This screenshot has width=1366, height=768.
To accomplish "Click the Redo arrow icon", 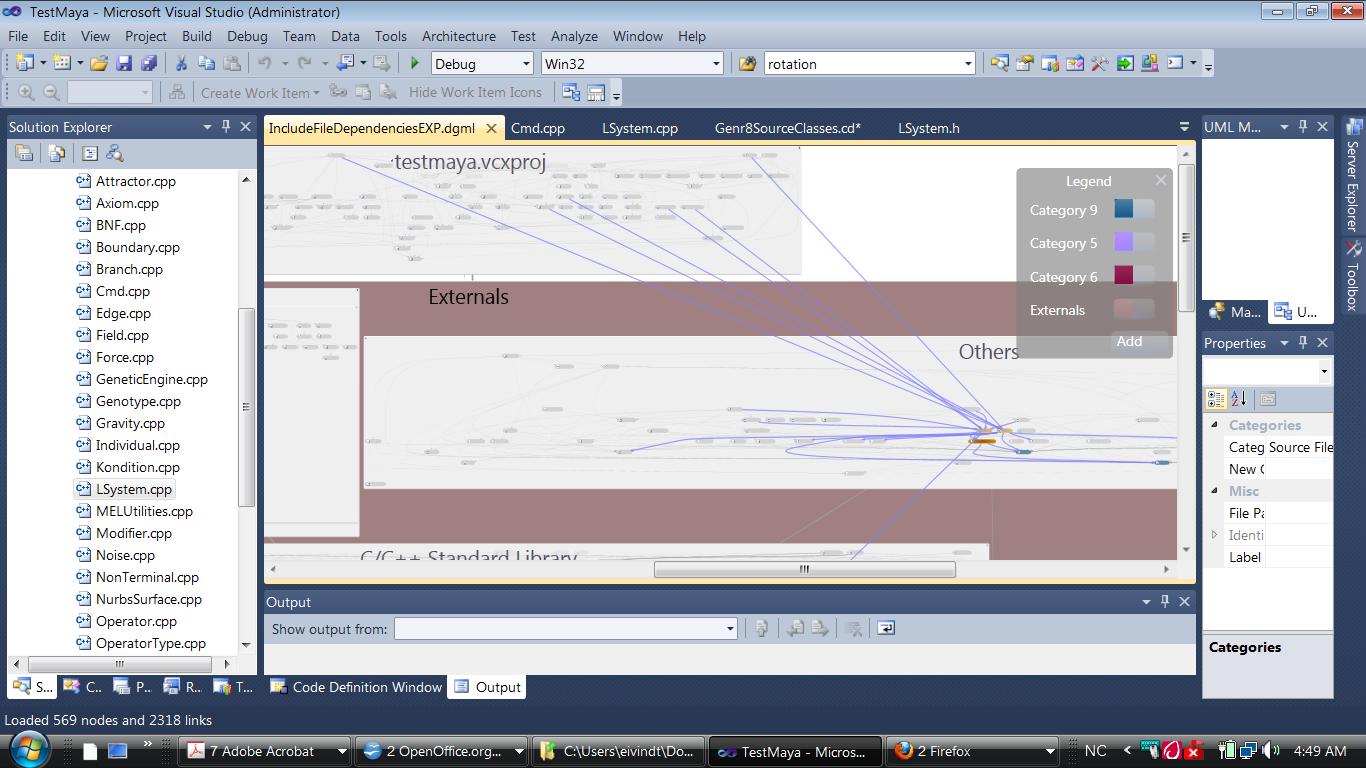I will tap(304, 63).
